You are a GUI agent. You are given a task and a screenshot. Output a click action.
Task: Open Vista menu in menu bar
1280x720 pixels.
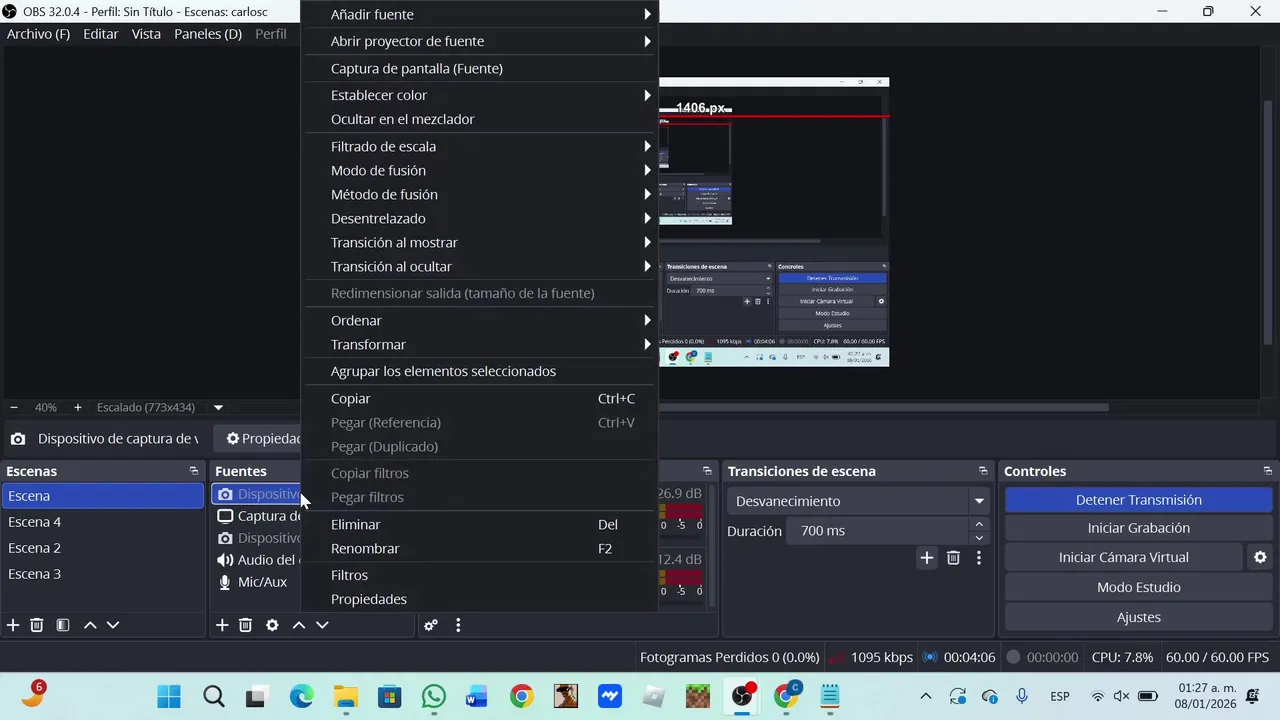pyautogui.click(x=146, y=34)
